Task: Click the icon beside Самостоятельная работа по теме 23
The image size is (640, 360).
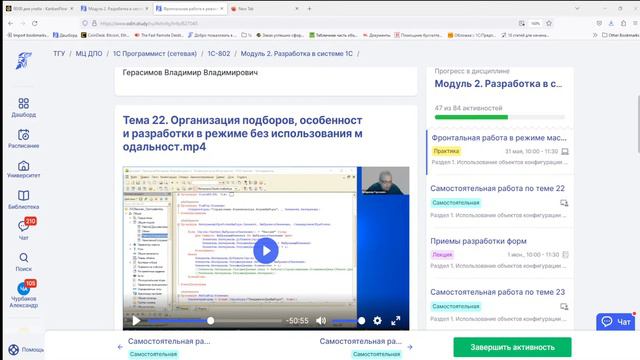Action: point(564,307)
